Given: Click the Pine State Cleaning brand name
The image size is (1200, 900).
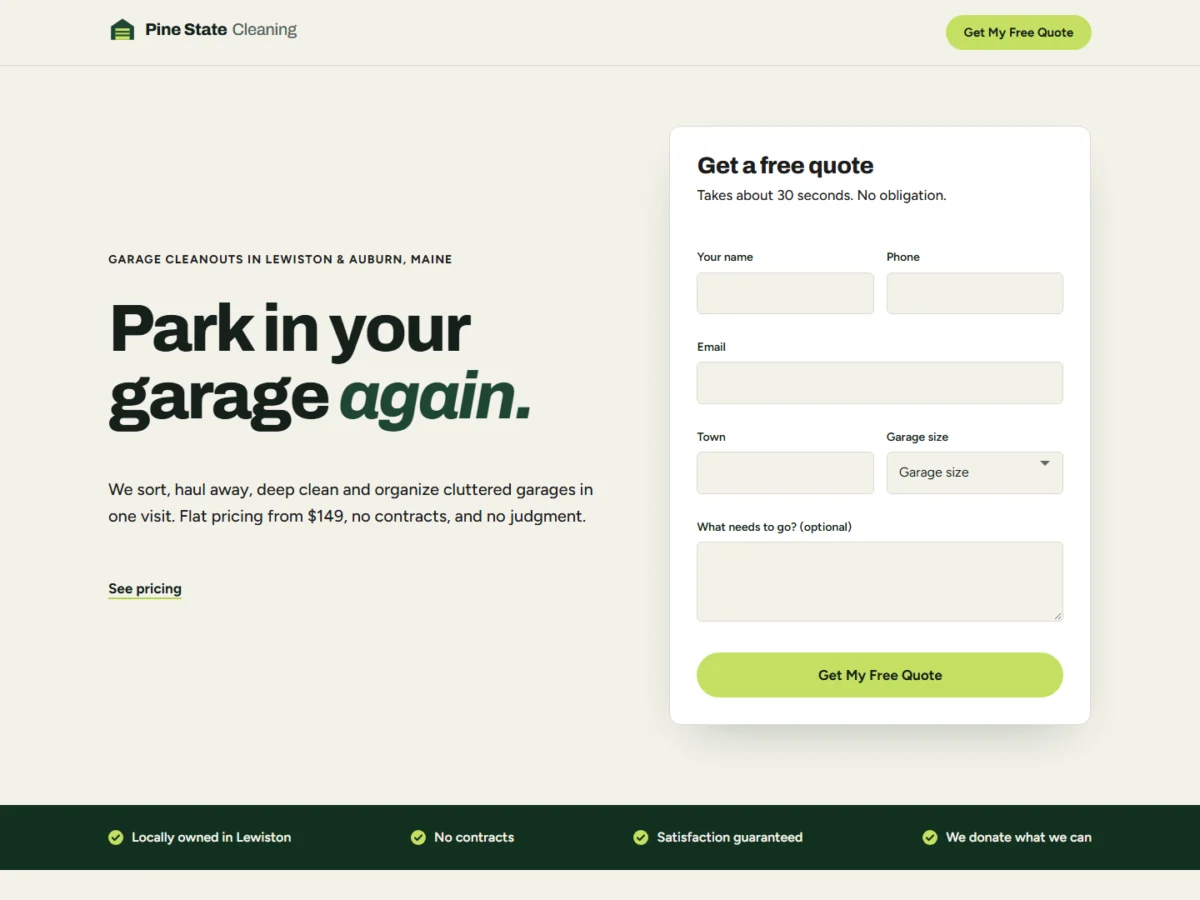Looking at the screenshot, I should (221, 30).
